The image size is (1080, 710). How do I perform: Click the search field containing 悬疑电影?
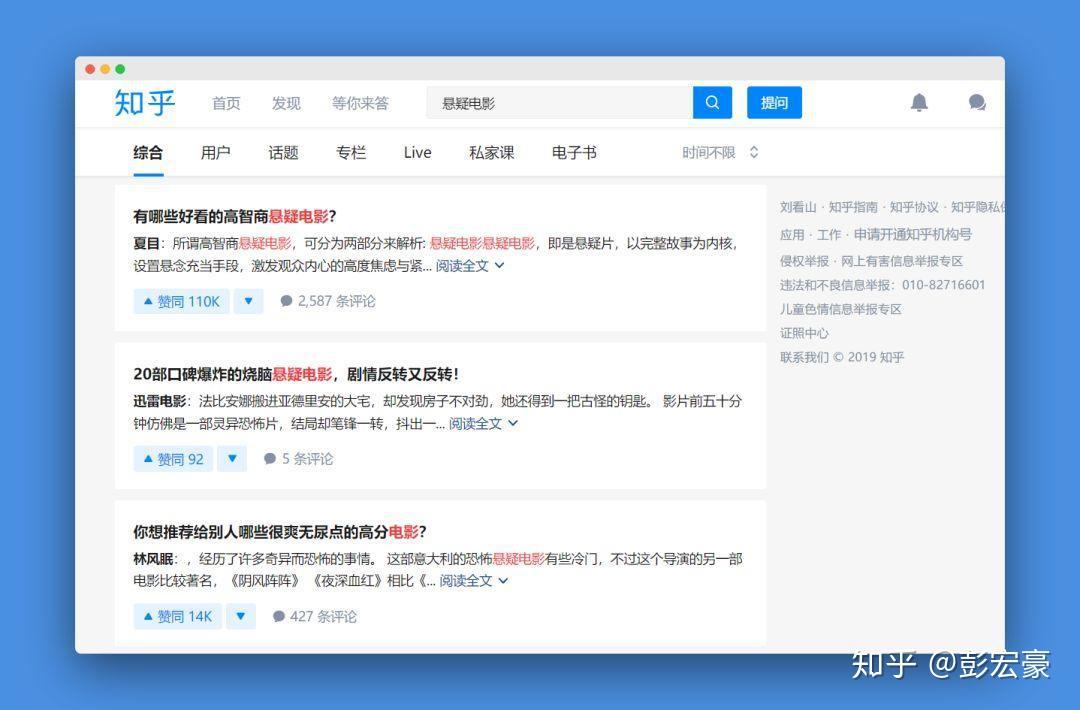pyautogui.click(x=559, y=103)
